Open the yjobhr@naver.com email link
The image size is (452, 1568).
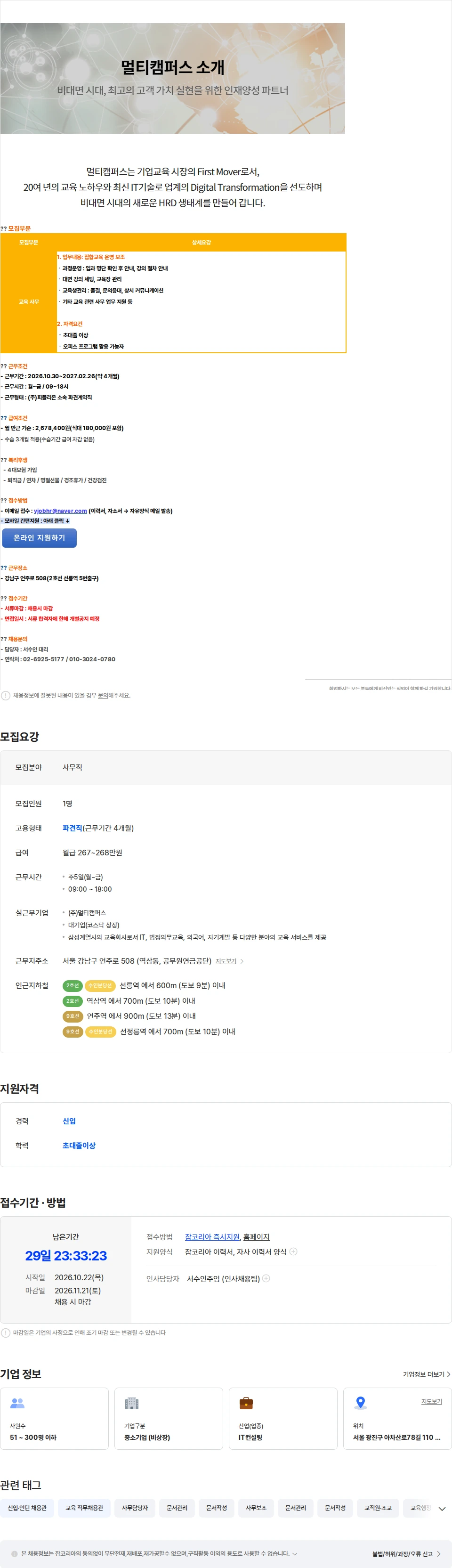60,511
